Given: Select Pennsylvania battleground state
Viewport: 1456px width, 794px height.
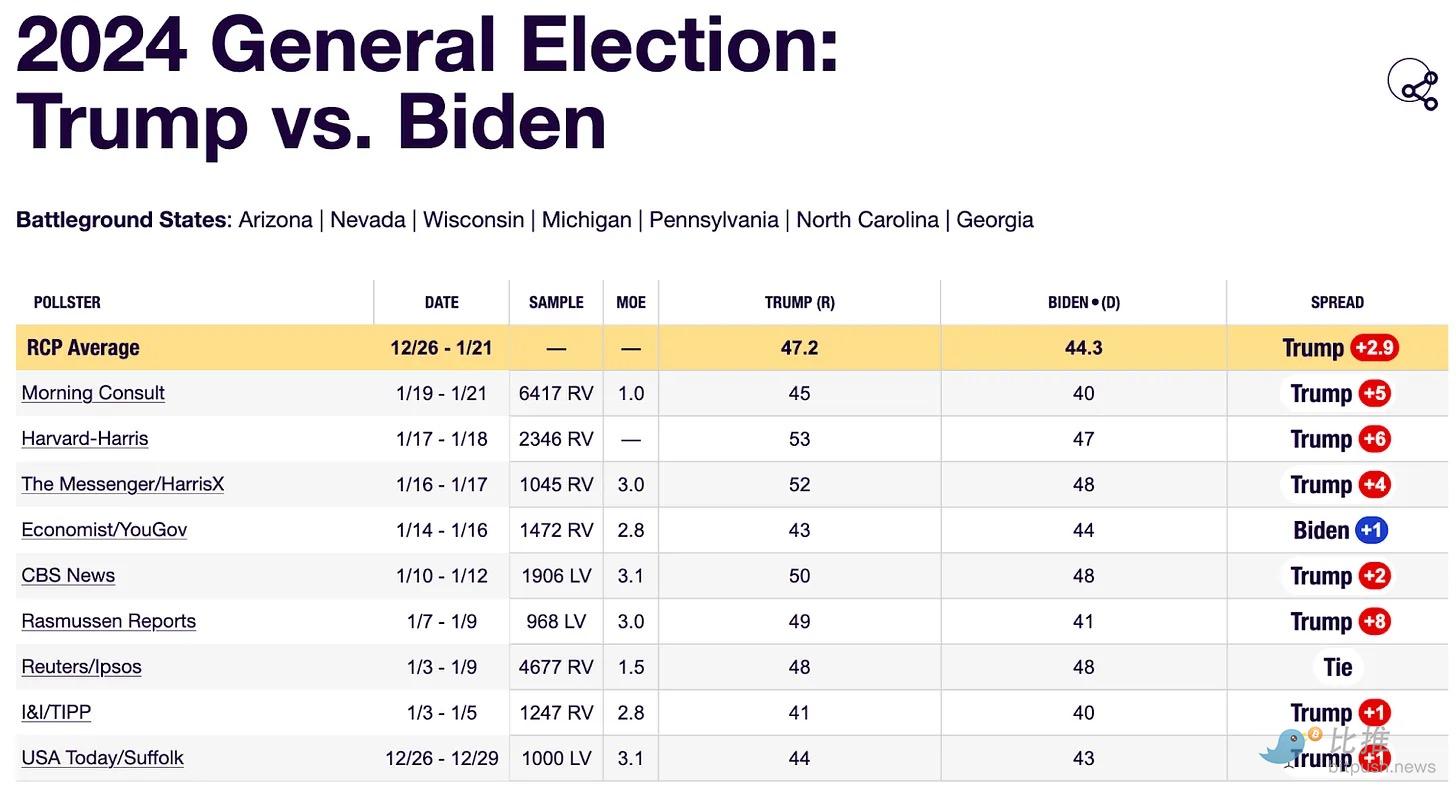Looking at the screenshot, I should 714,220.
